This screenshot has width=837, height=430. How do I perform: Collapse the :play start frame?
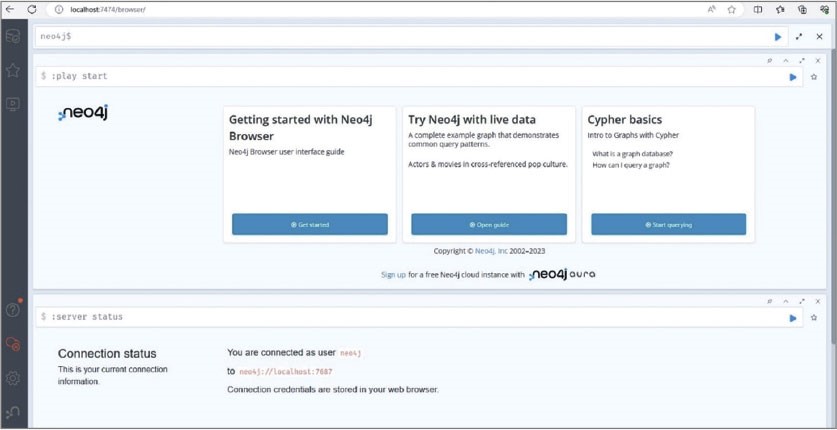pyautogui.click(x=785, y=61)
